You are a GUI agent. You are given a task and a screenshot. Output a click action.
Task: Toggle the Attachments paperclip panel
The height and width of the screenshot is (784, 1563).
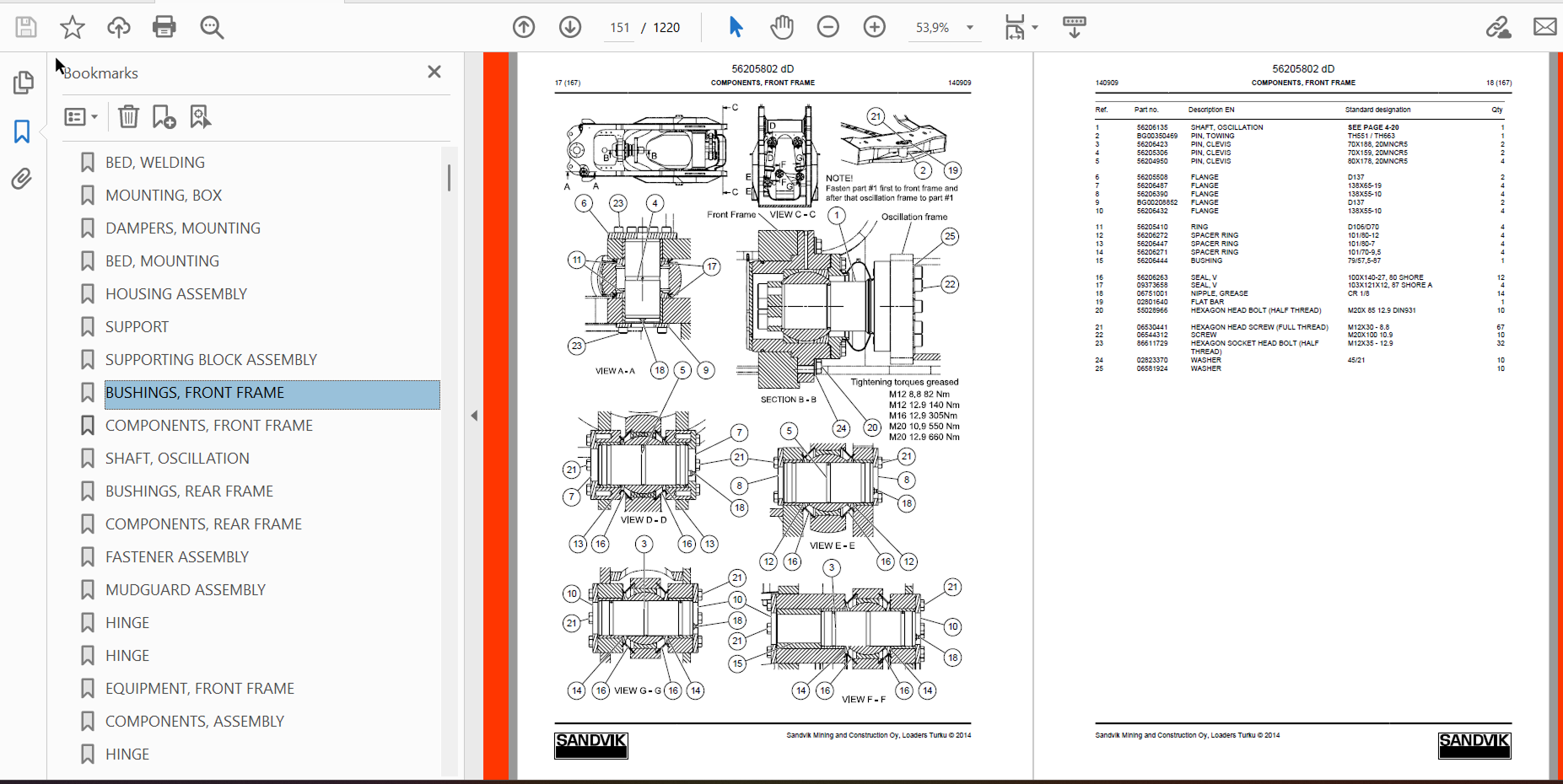22,179
